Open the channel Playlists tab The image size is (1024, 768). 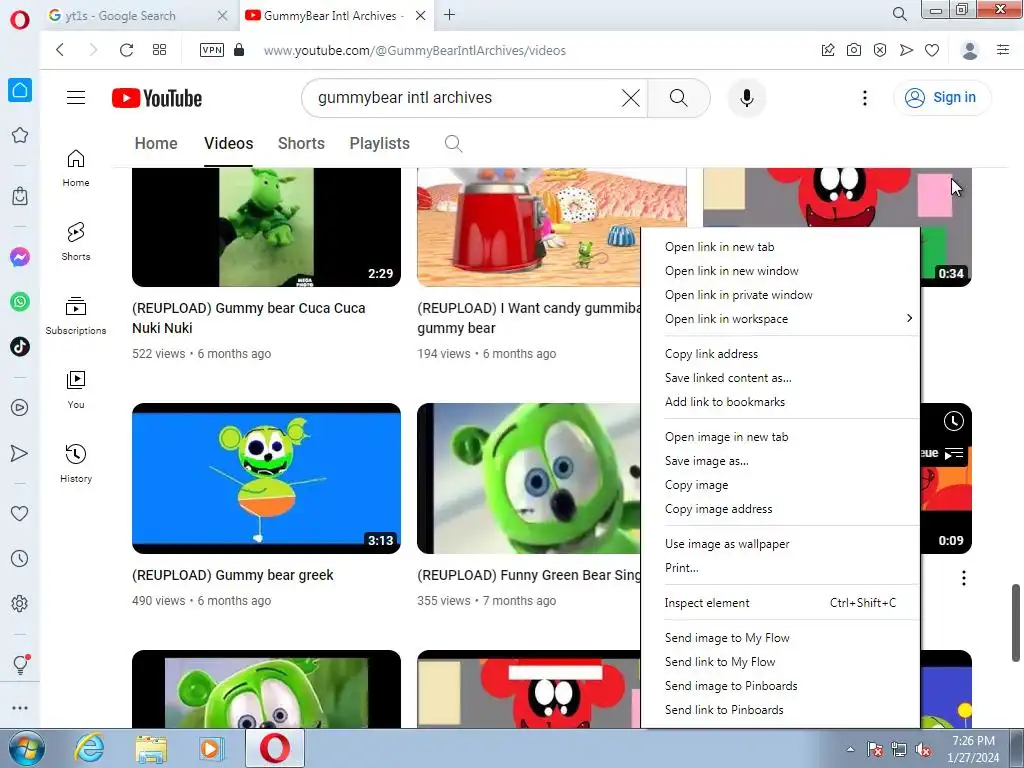point(379,143)
